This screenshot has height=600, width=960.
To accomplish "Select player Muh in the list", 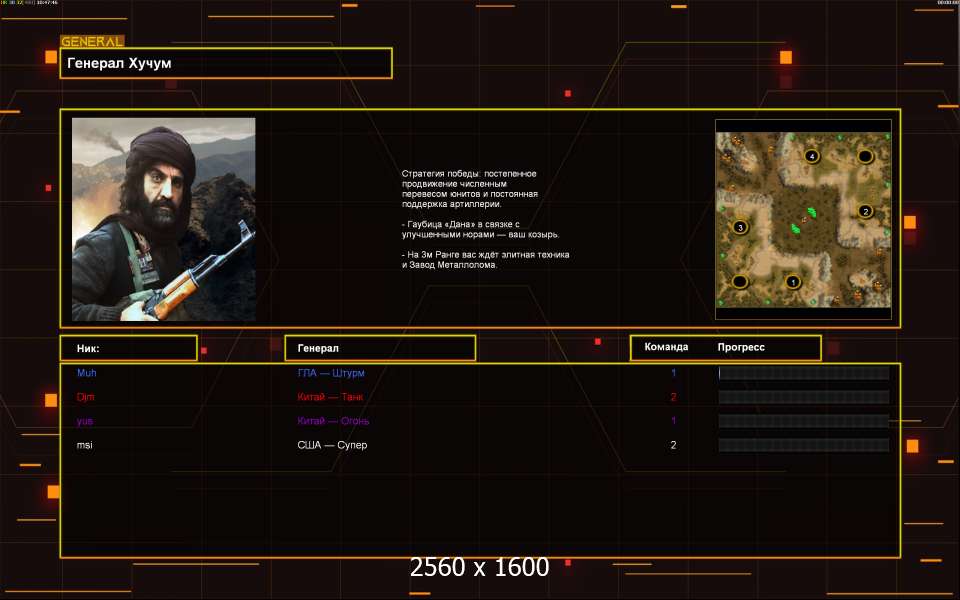I will (x=87, y=373).
